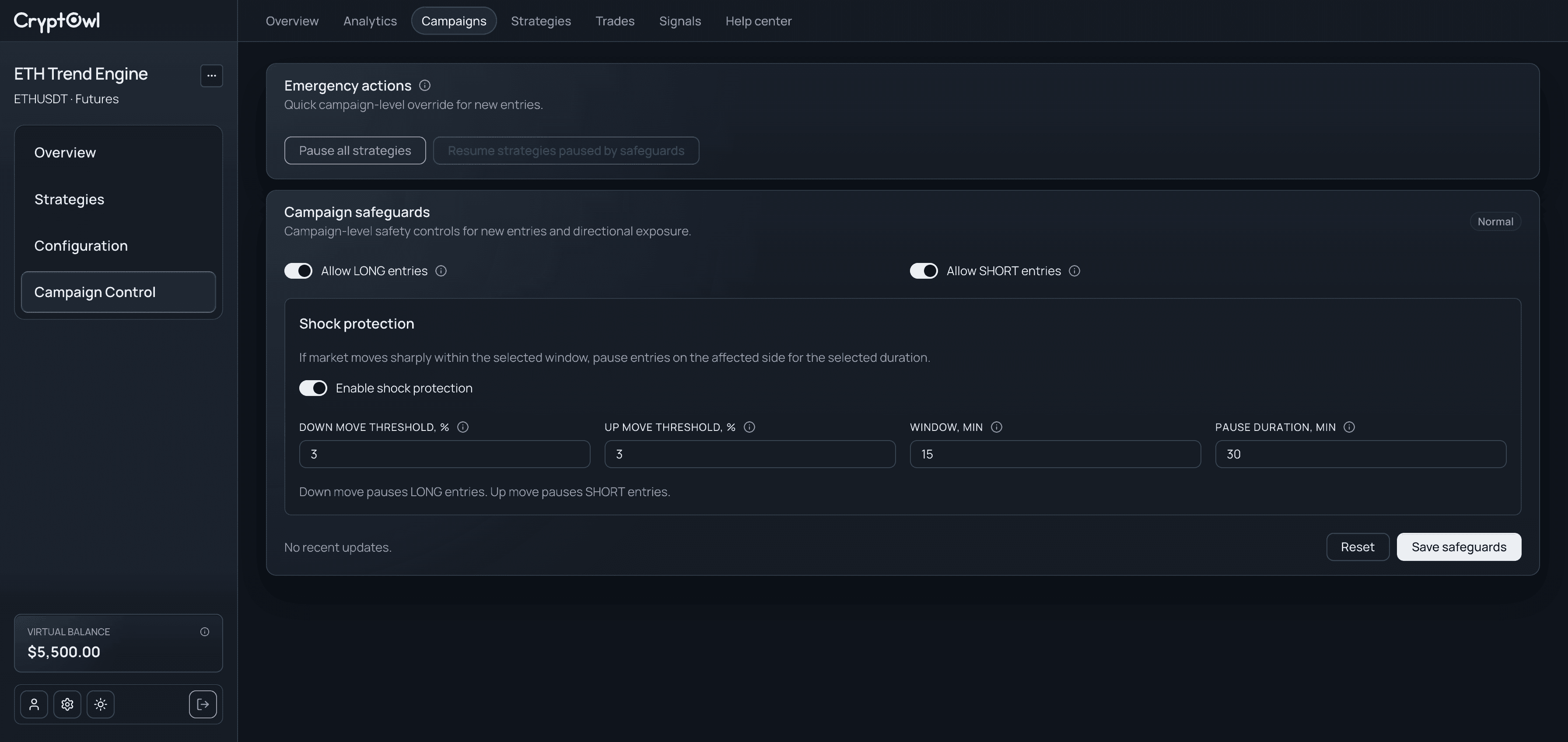Click Resume strategies paused by safeguards
Screen dimensions: 1568x742
pyautogui.click(x=566, y=150)
